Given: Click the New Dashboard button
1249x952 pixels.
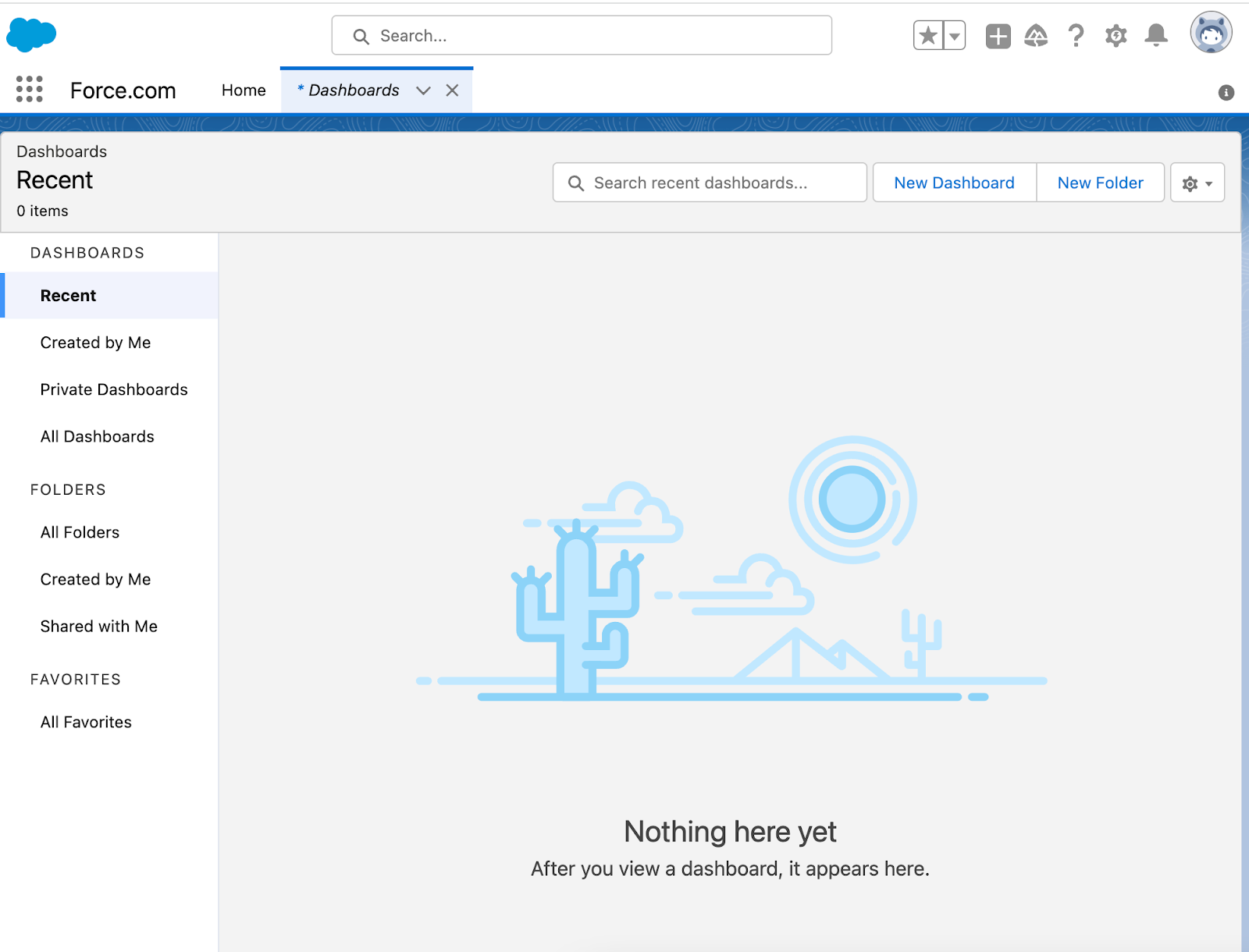Looking at the screenshot, I should click(x=954, y=183).
